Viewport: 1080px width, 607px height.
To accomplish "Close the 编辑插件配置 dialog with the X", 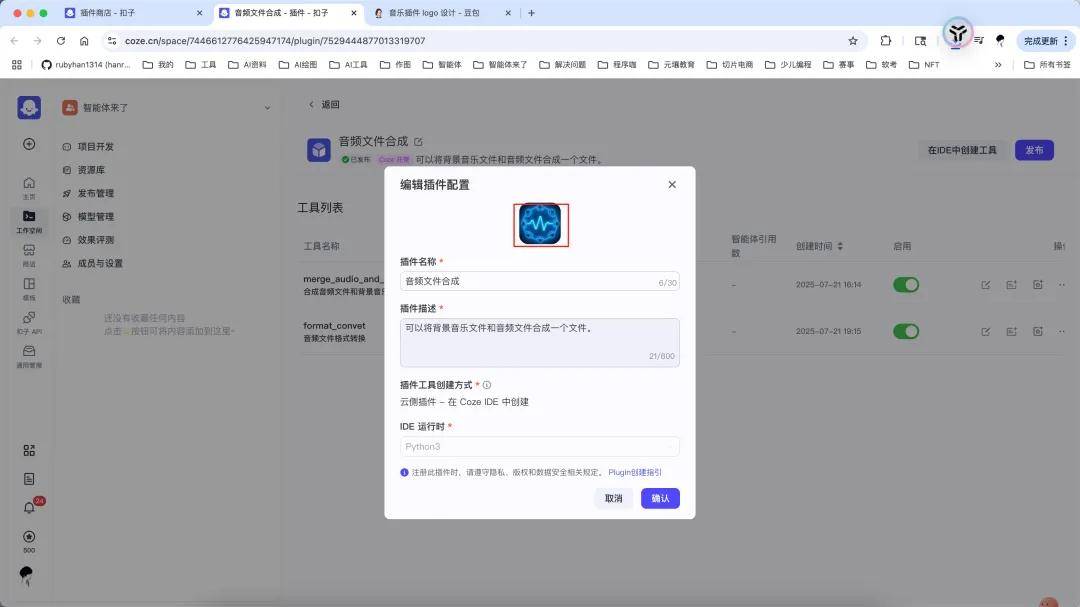I will point(672,185).
